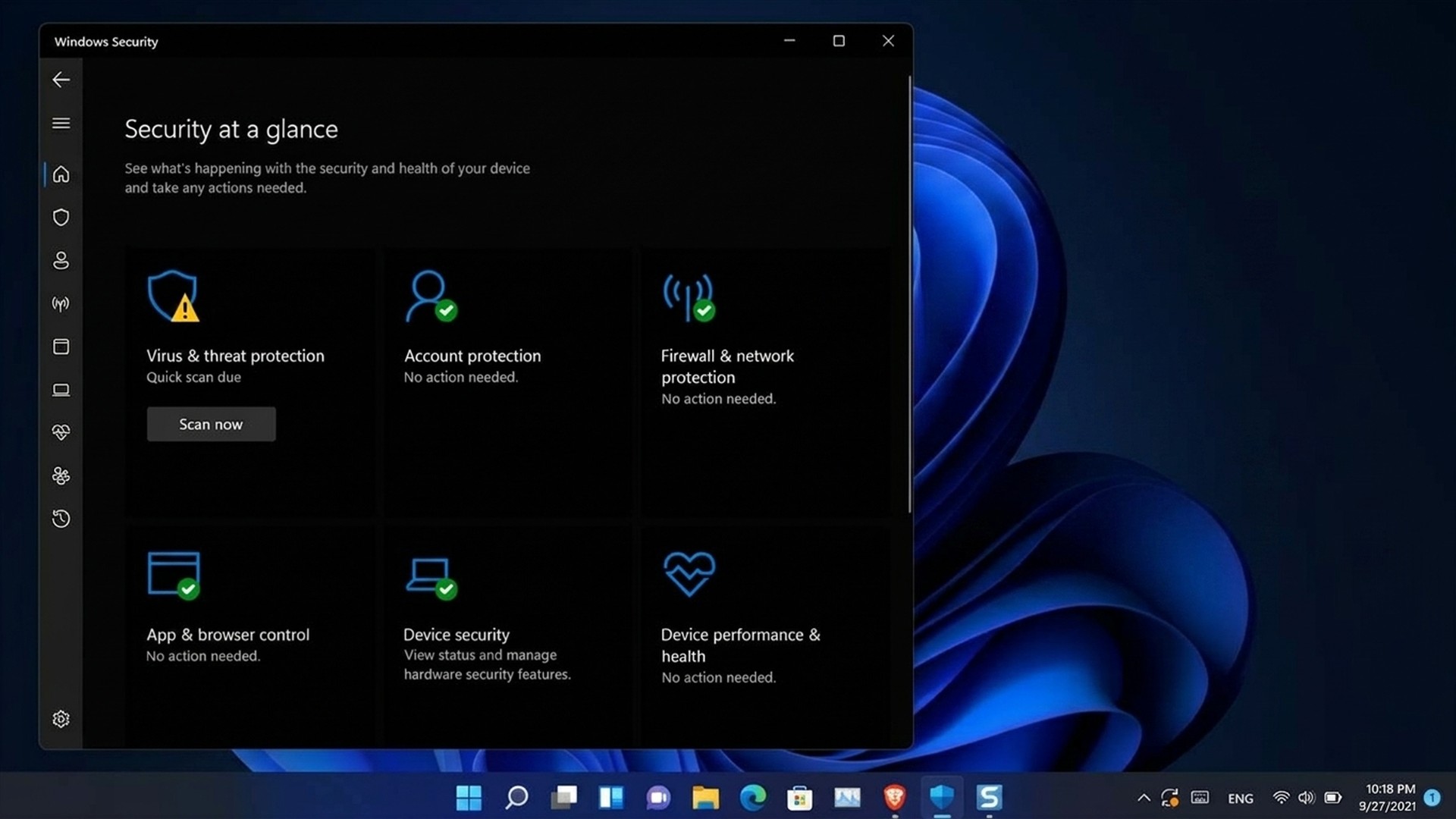Open Device security laptop icon in sidebar
This screenshot has width=1456, height=819.
(61, 390)
